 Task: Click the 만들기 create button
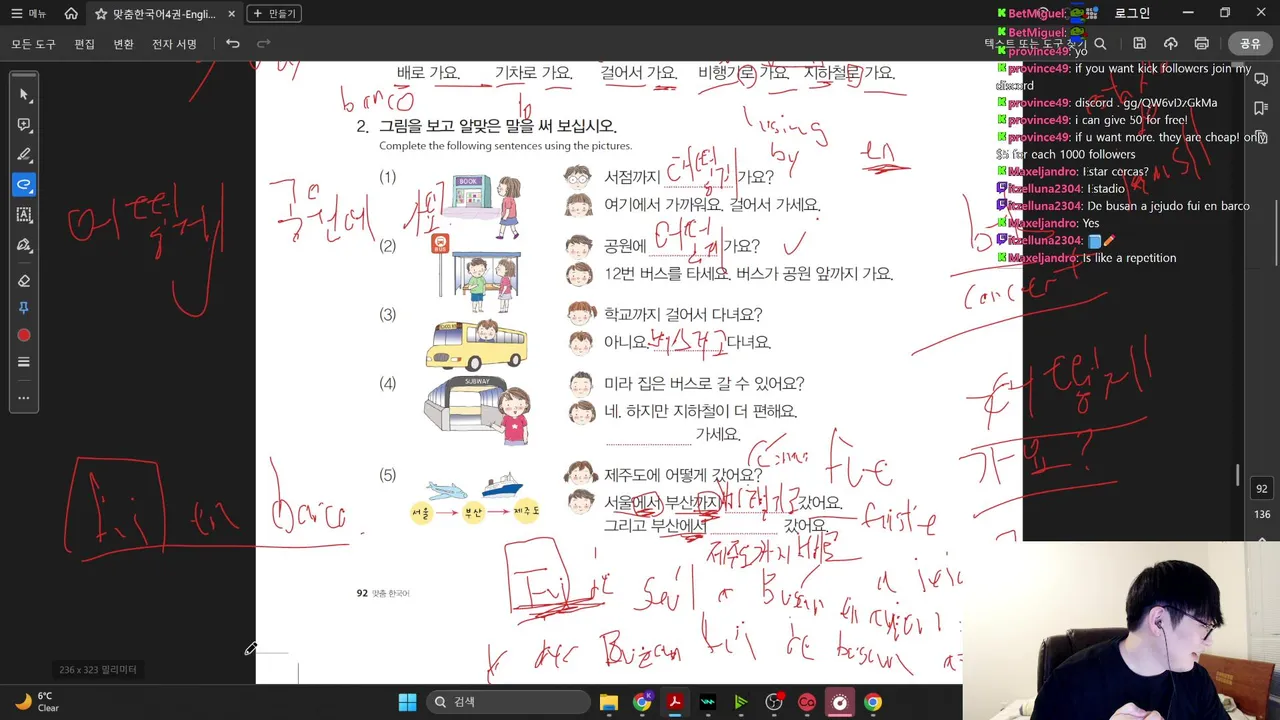[274, 14]
